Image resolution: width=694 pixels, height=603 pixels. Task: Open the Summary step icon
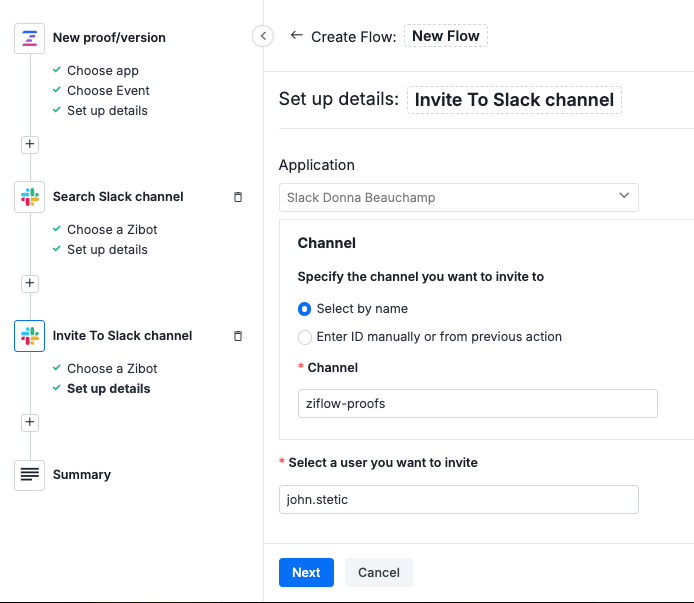pos(29,475)
